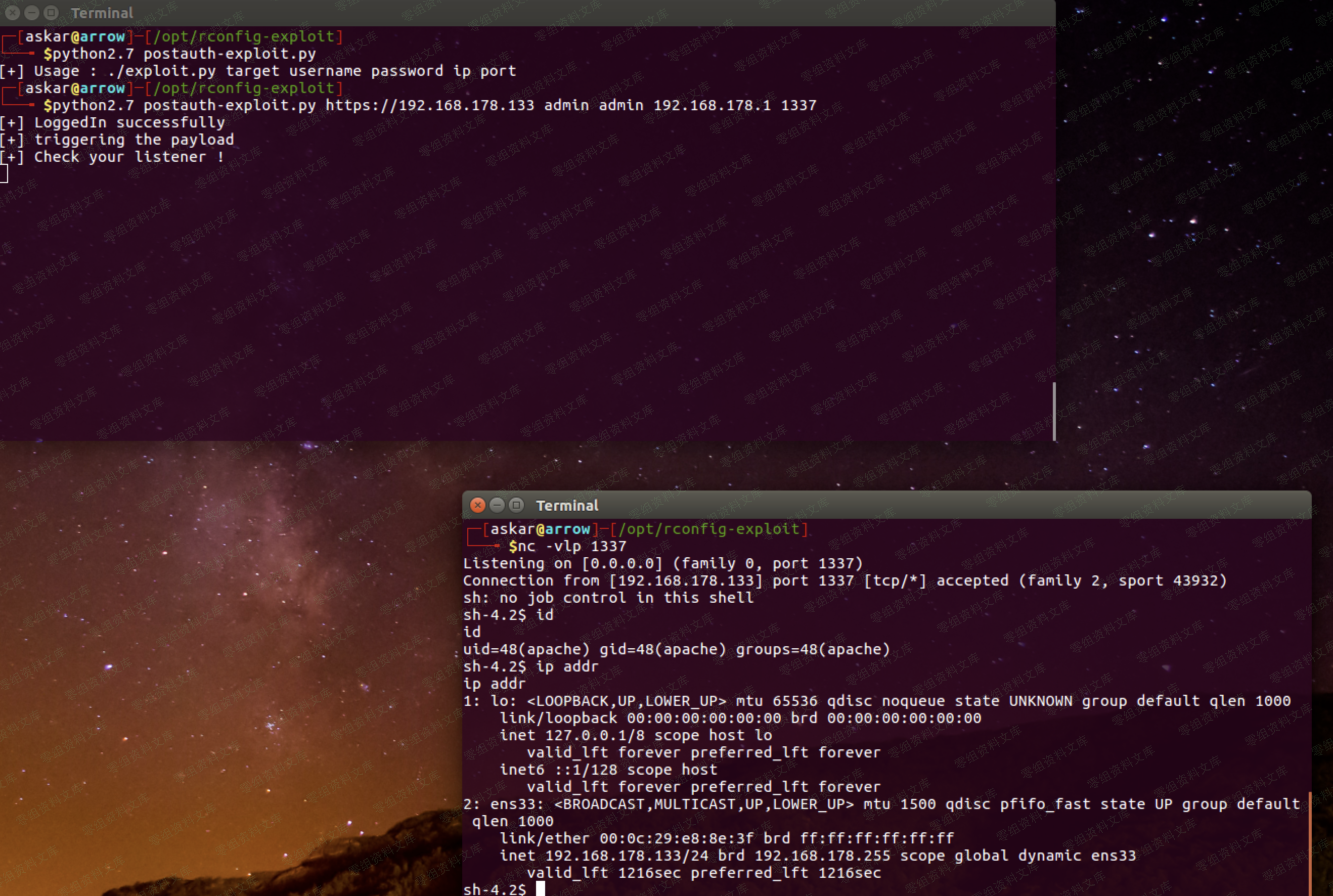
Task: Close the top exploit Terminal window
Action: (x=13, y=13)
